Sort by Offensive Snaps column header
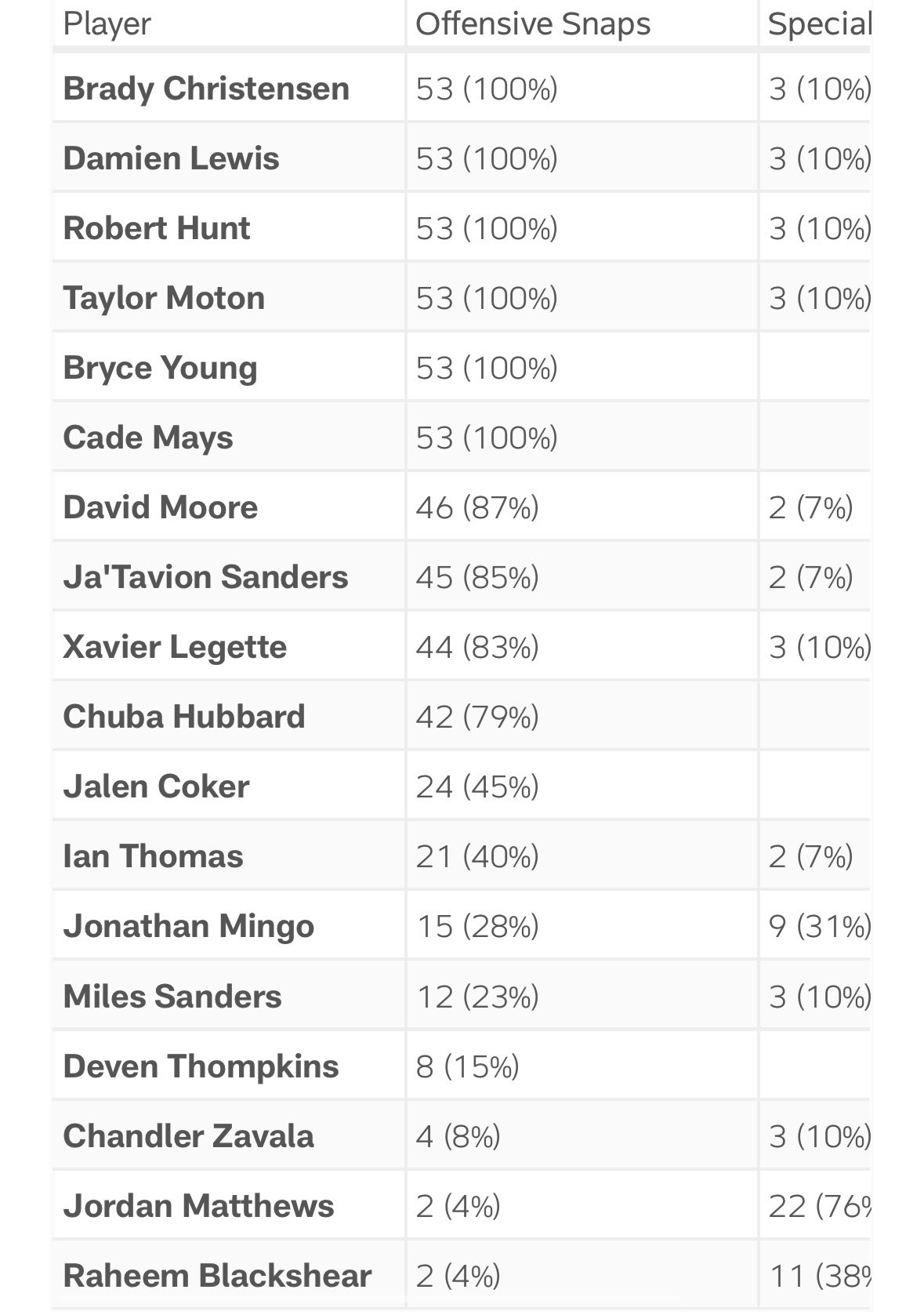 coord(533,24)
